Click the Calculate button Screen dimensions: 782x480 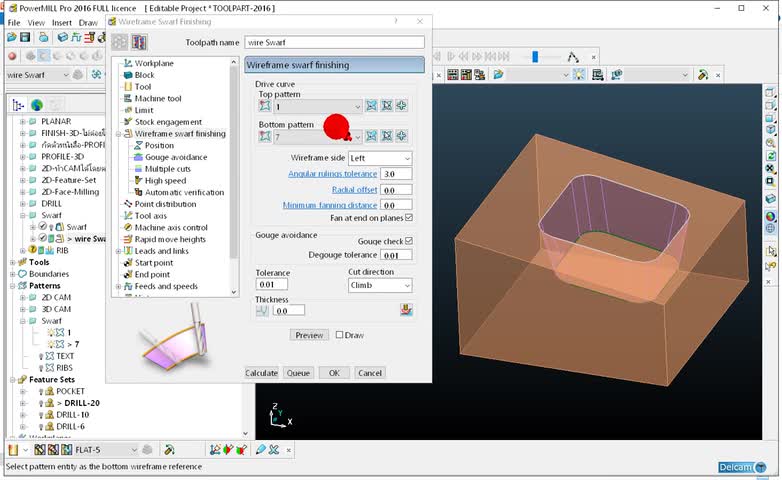(x=261, y=373)
